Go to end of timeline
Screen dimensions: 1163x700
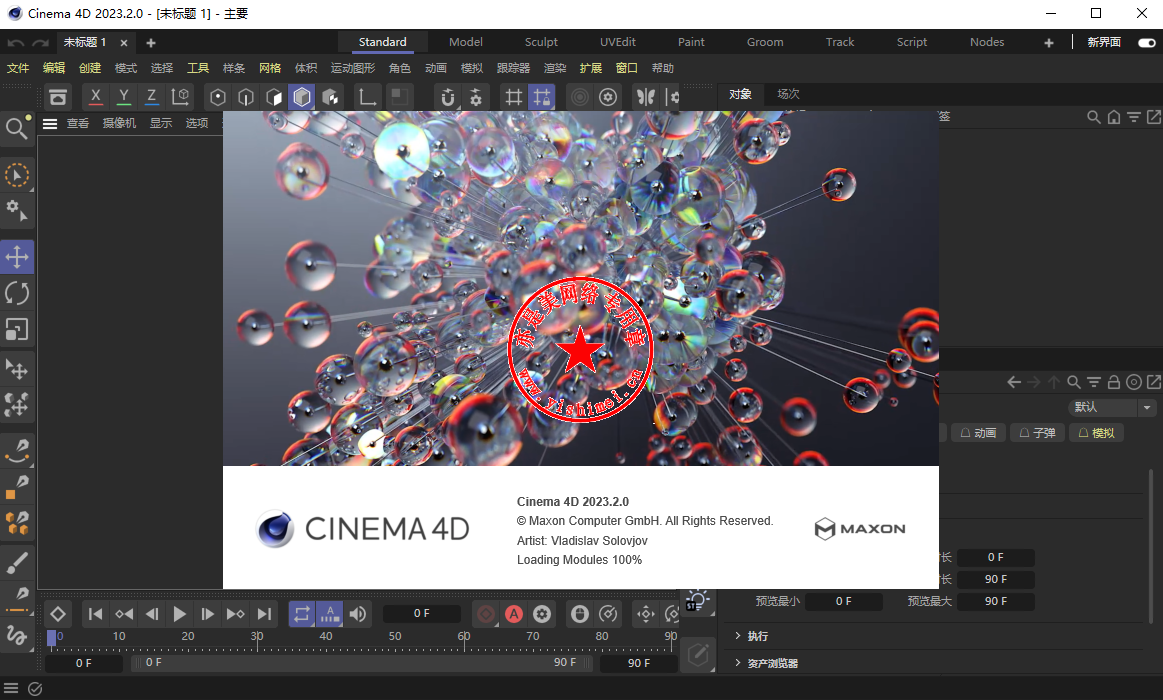264,614
